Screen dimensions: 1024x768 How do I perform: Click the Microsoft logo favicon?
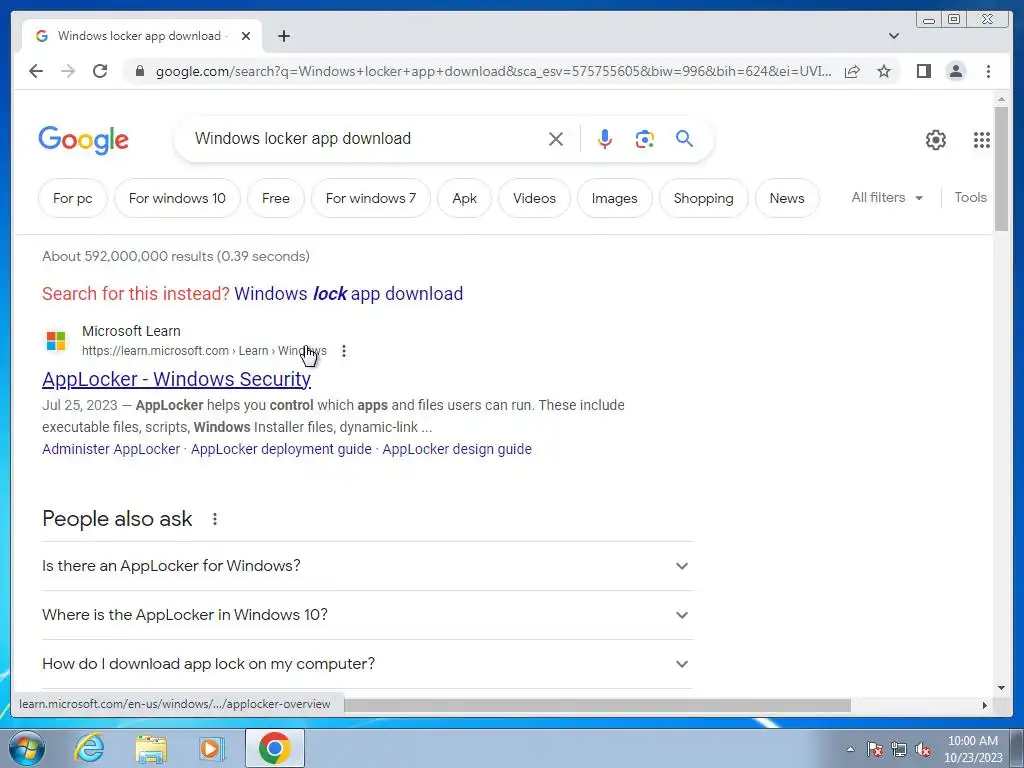tap(56, 341)
